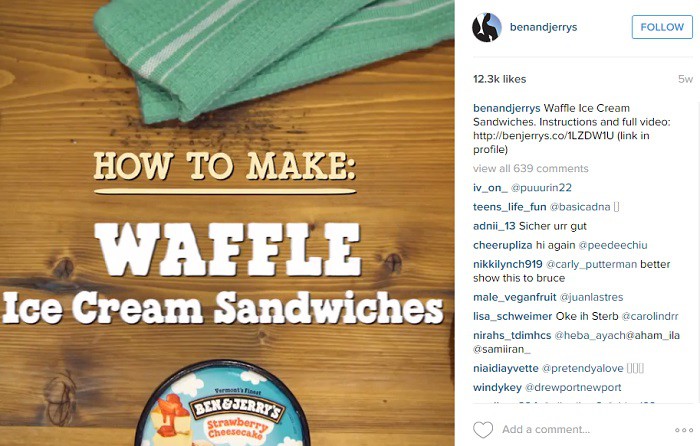Expand view all 639 comments

530,168
